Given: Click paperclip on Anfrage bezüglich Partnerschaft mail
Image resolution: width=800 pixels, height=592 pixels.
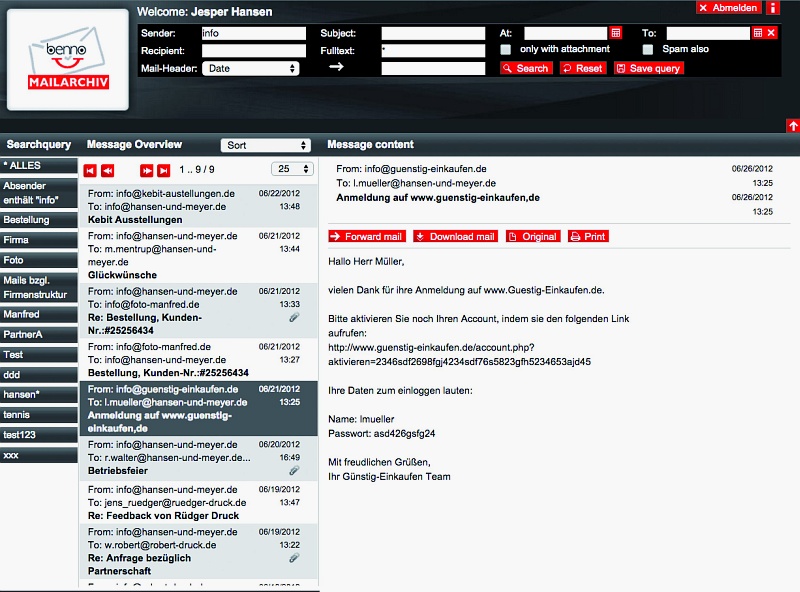Looking at the screenshot, I should pyautogui.click(x=294, y=558).
